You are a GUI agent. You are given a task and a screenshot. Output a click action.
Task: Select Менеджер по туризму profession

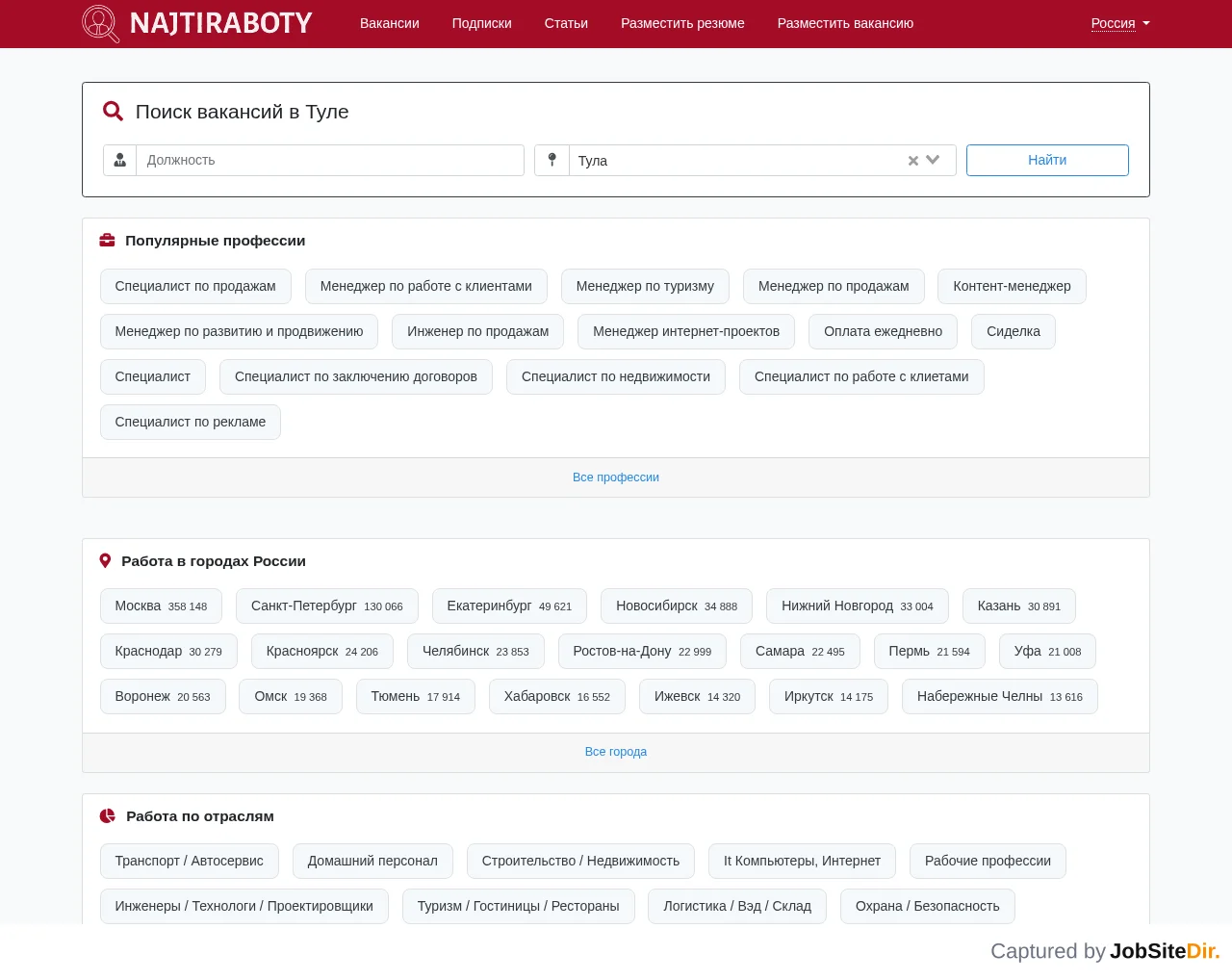click(645, 286)
